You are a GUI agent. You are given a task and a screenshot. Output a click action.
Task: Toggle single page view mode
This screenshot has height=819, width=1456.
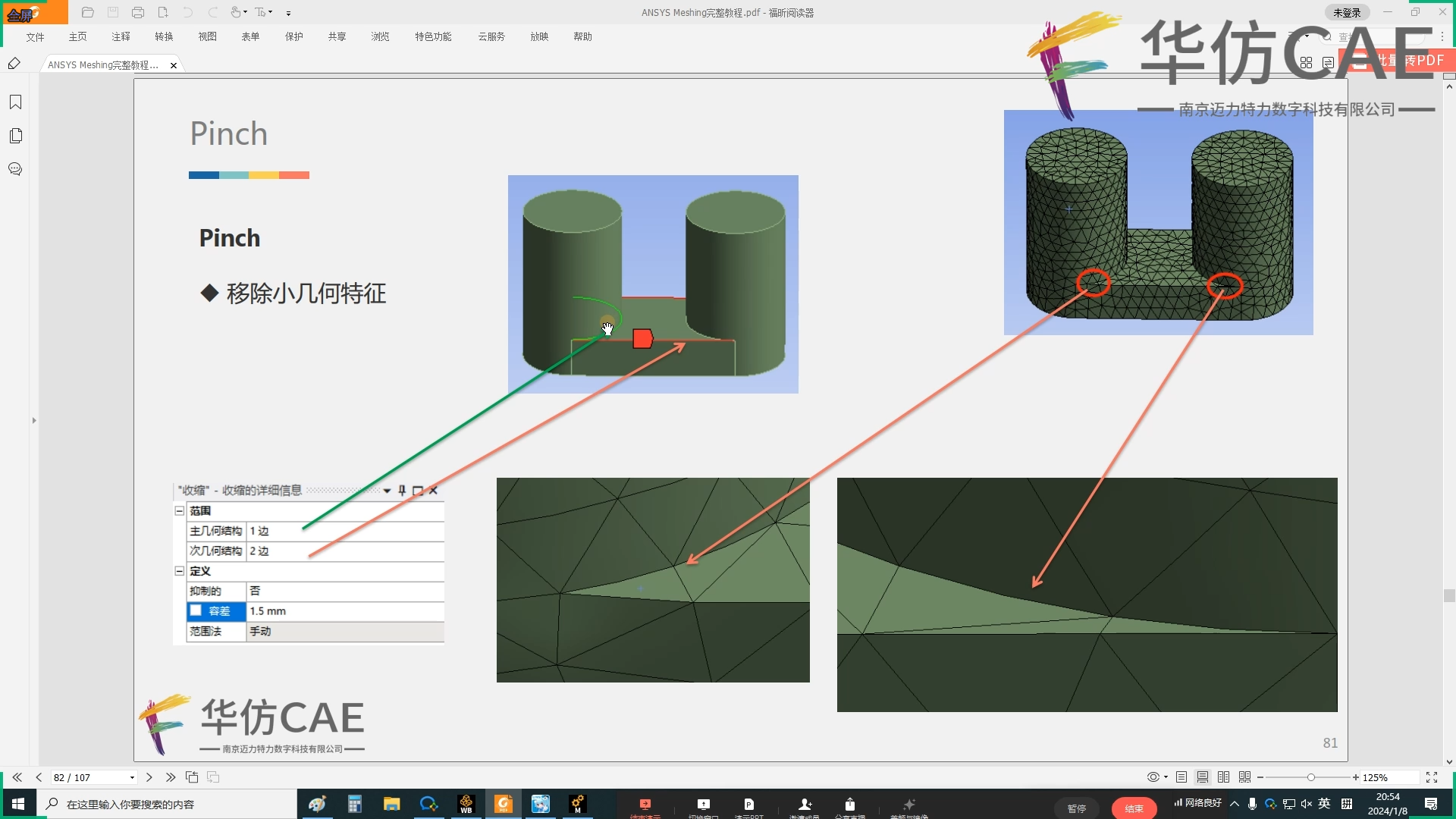(1181, 777)
